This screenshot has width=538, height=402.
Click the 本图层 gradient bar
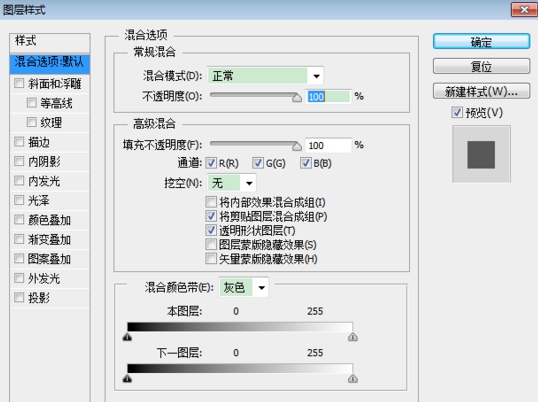coord(240,327)
